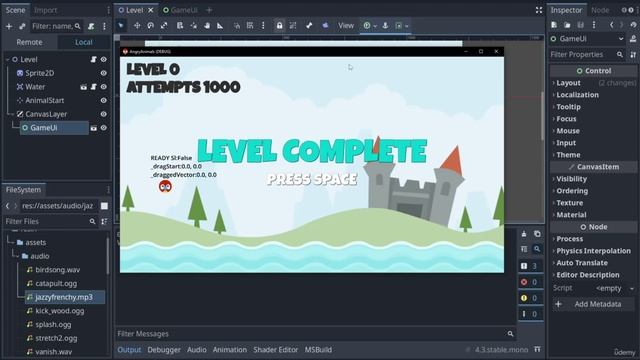Screen dimensions: 640x360
Task: Click the Filter Properties field
Action: [x=587, y=55]
